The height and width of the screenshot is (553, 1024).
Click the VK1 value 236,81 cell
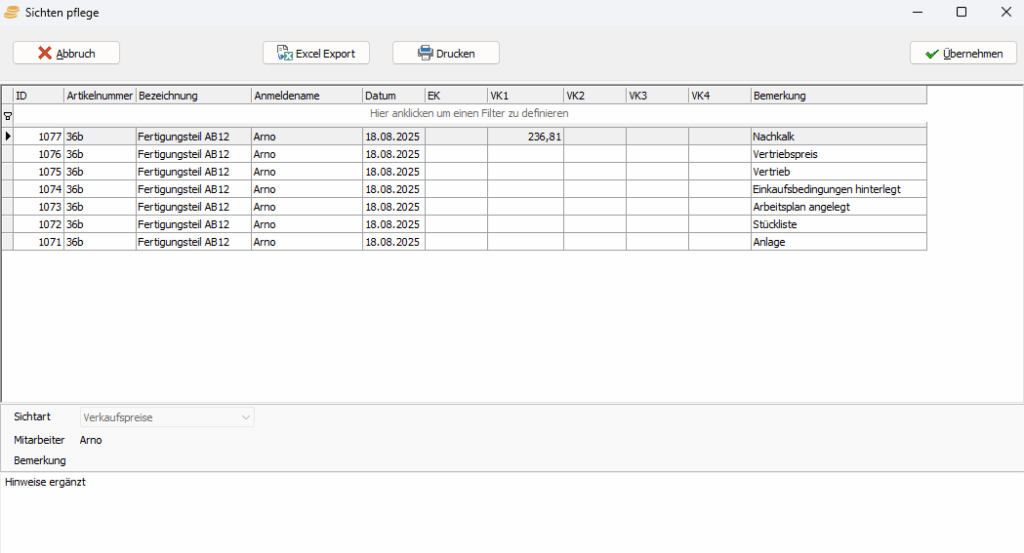[525, 136]
